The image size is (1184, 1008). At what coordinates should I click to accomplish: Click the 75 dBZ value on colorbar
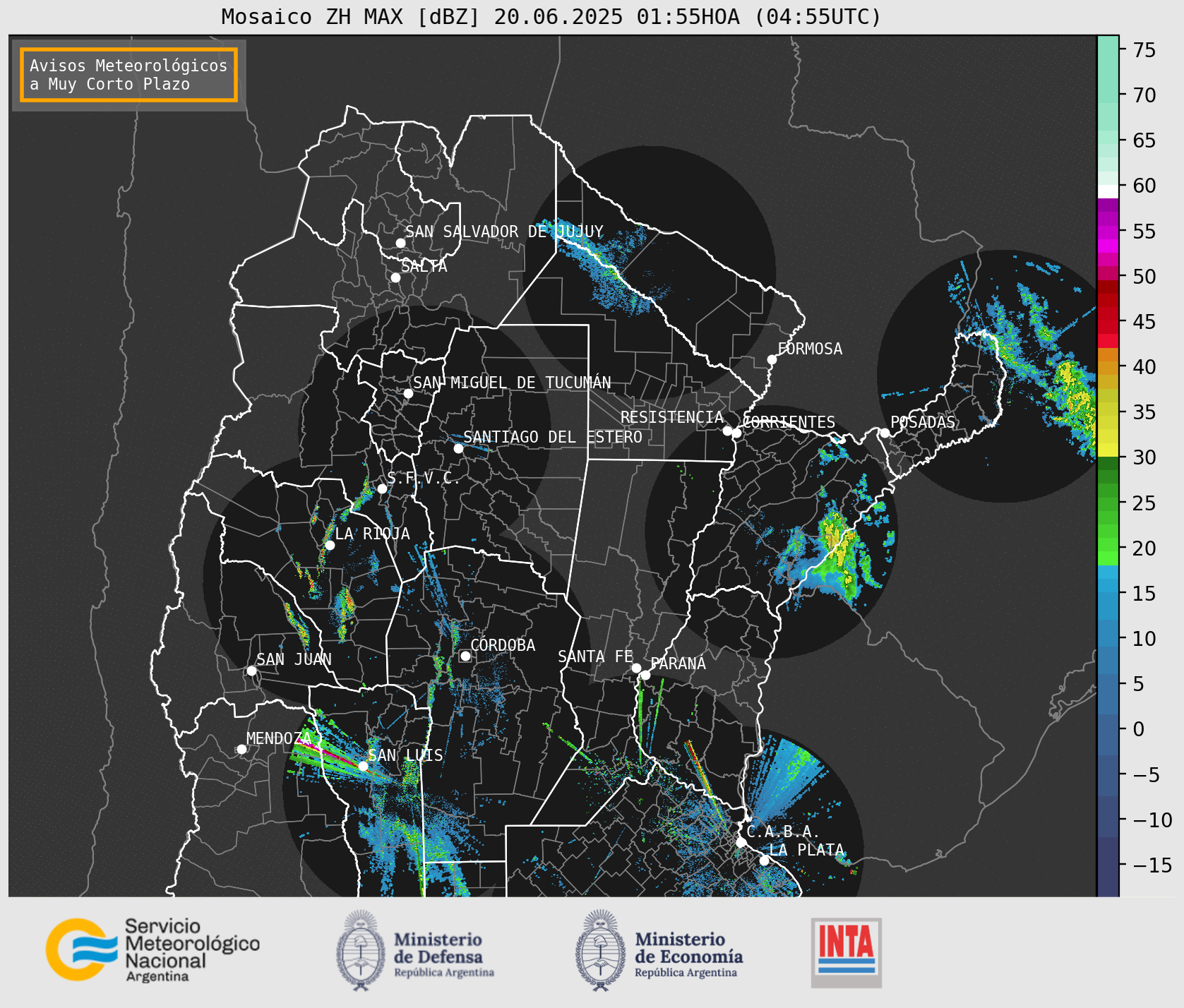tap(1144, 50)
